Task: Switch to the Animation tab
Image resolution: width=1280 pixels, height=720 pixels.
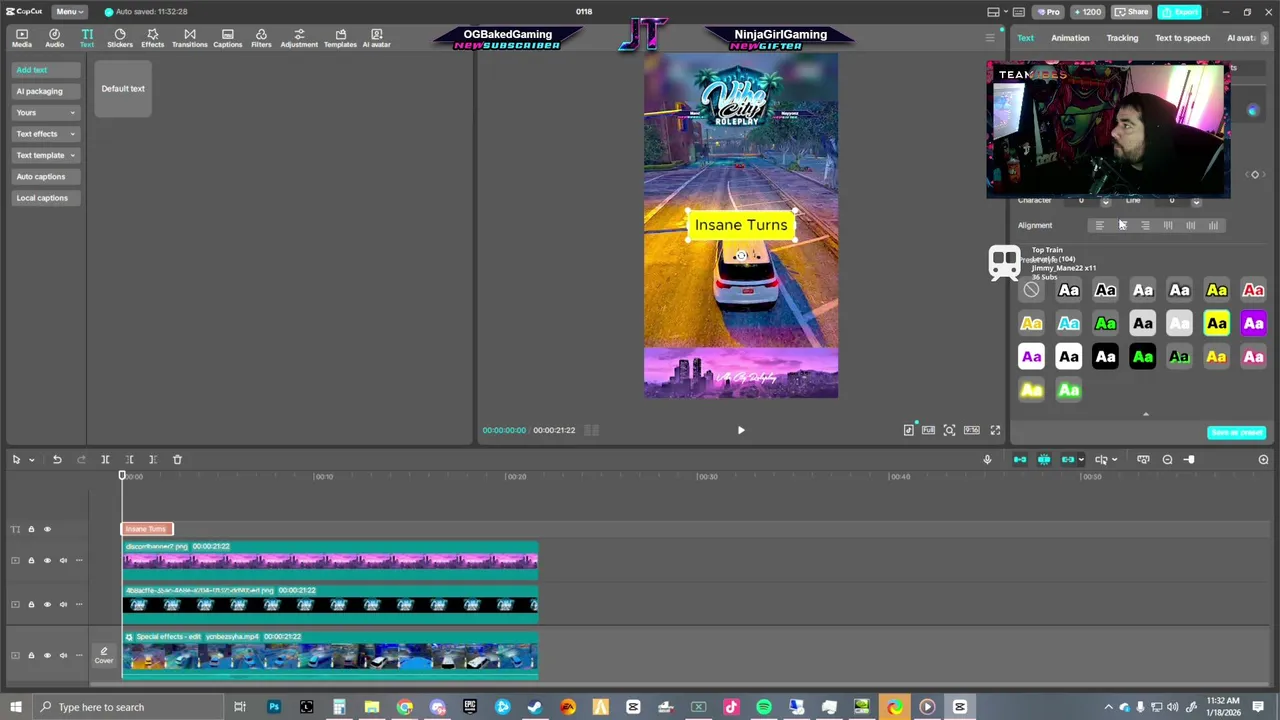Action: (x=1070, y=38)
